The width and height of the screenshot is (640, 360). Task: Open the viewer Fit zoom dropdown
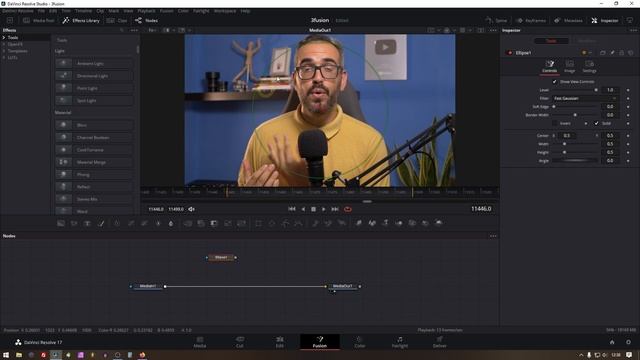[x=152, y=30]
